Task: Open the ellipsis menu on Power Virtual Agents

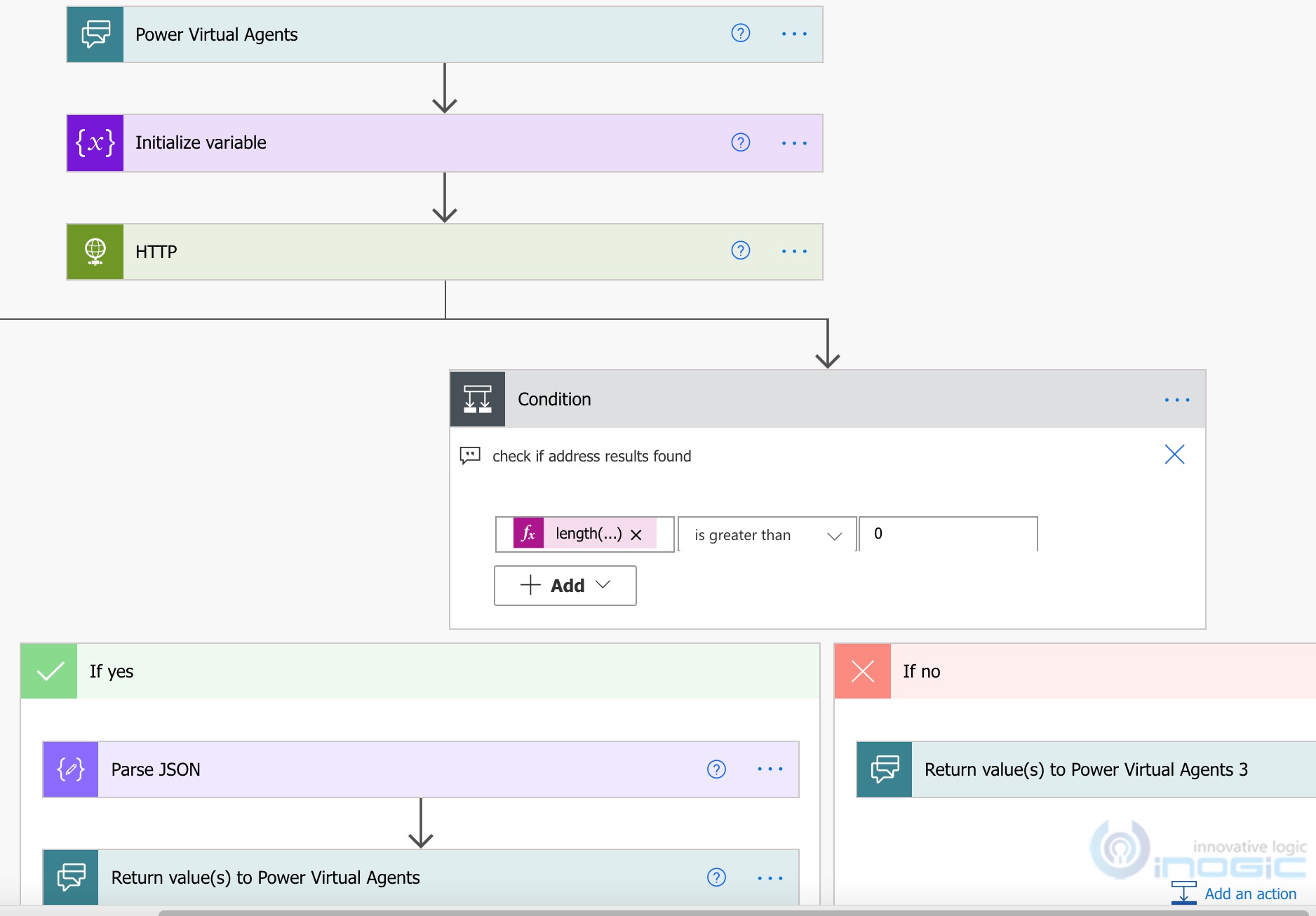Action: point(795,34)
